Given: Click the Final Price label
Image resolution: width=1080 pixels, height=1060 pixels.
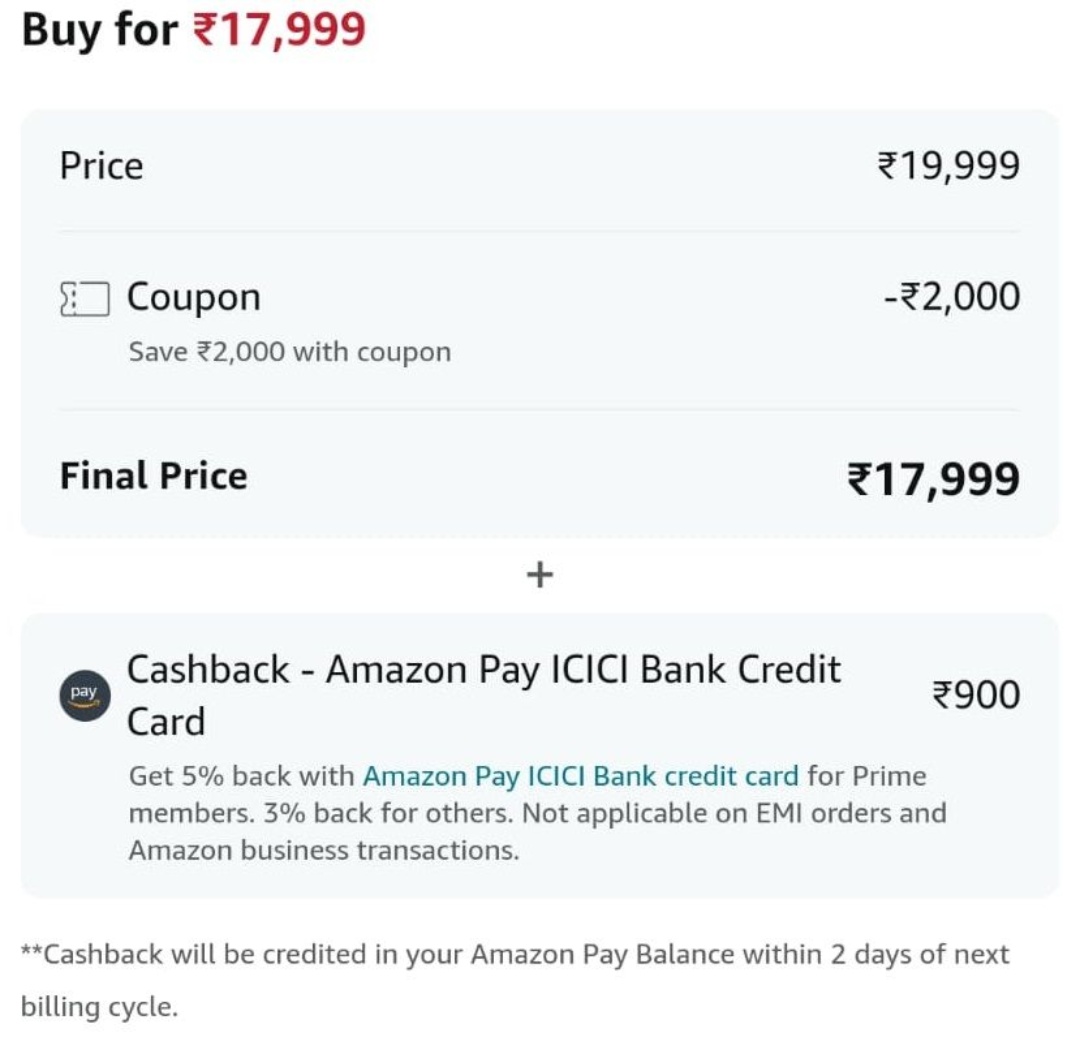Looking at the screenshot, I should 153,476.
